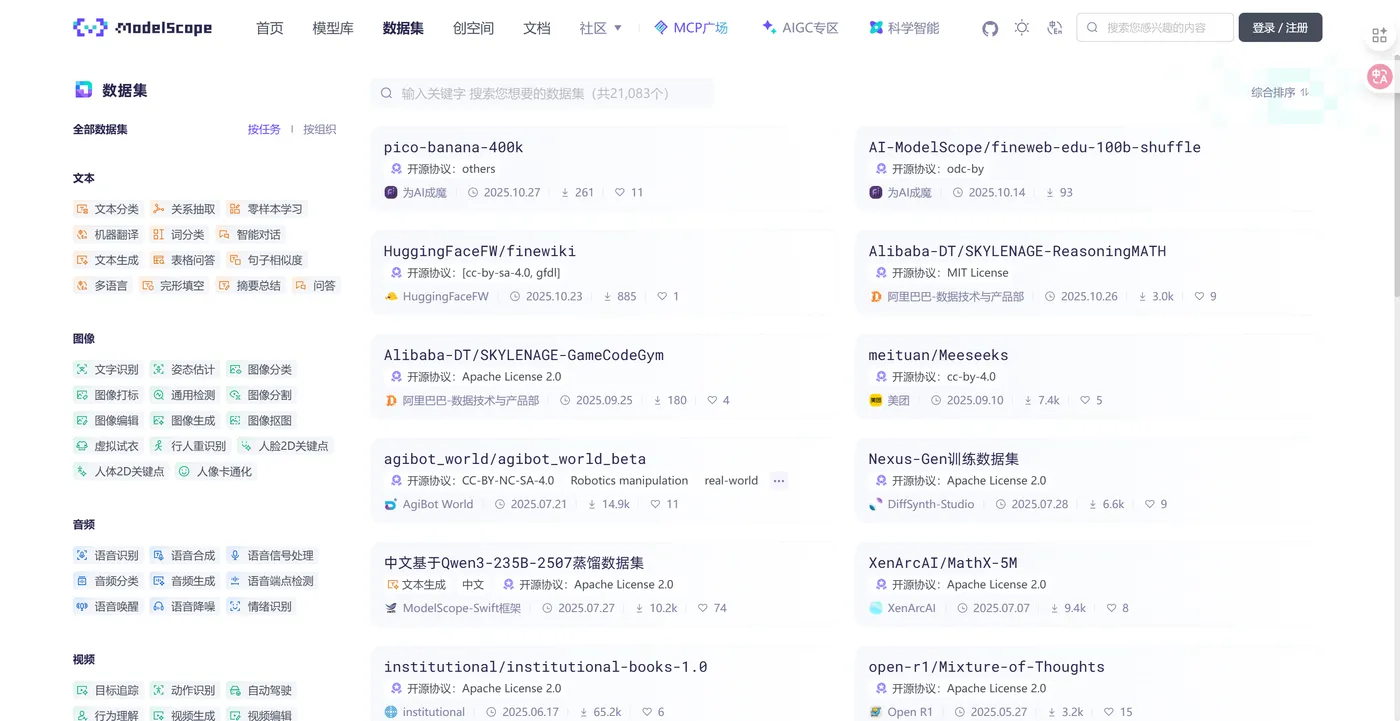The height and width of the screenshot is (721, 1400).
Task: Expand the hidden tags on agibot_world_beta card
Action: tap(779, 480)
